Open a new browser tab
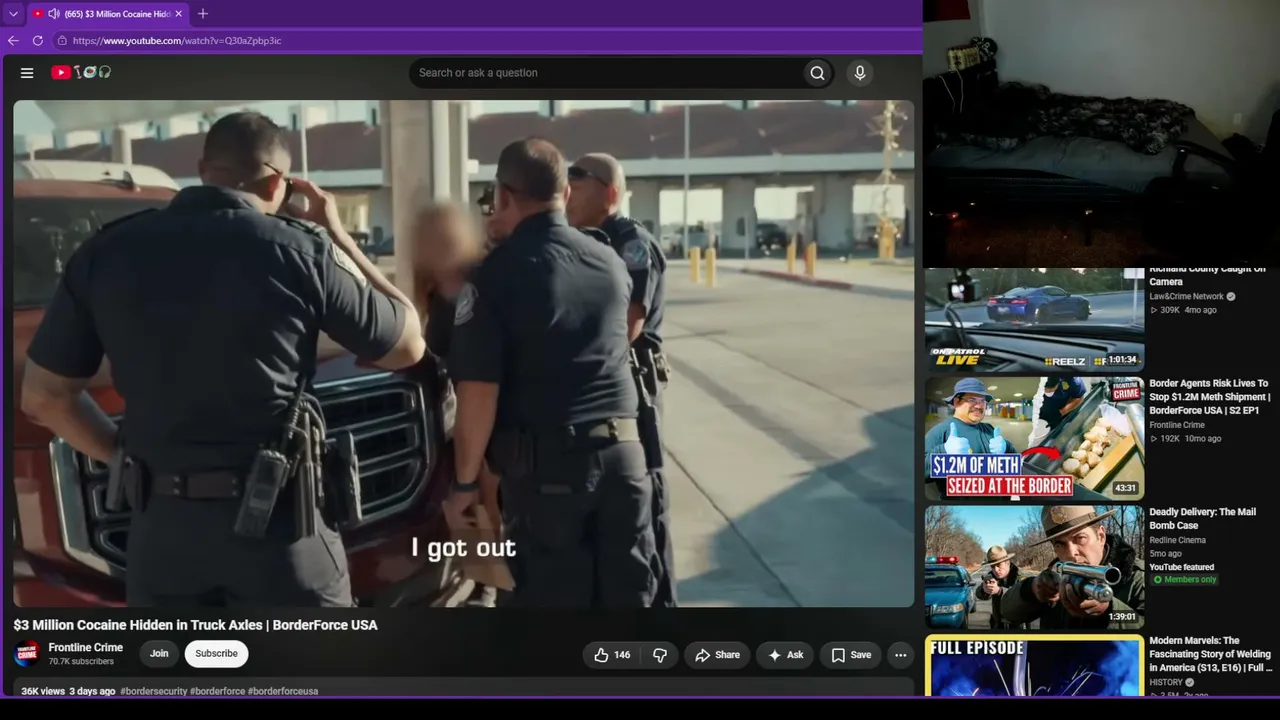Viewport: 1280px width, 720px height. pos(203,14)
